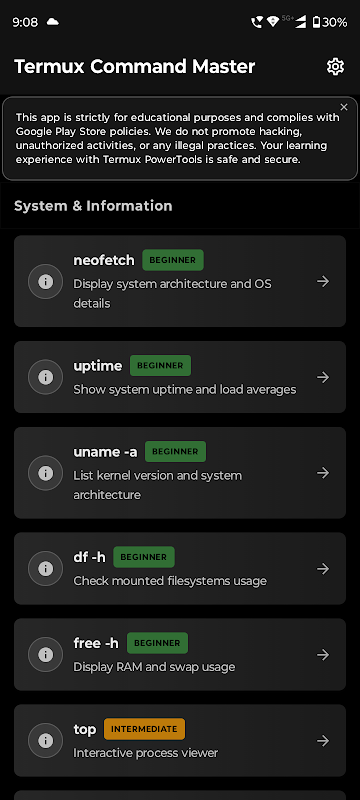
Task: Tap the BEGINNER badge on uptime
Action: [161, 365]
